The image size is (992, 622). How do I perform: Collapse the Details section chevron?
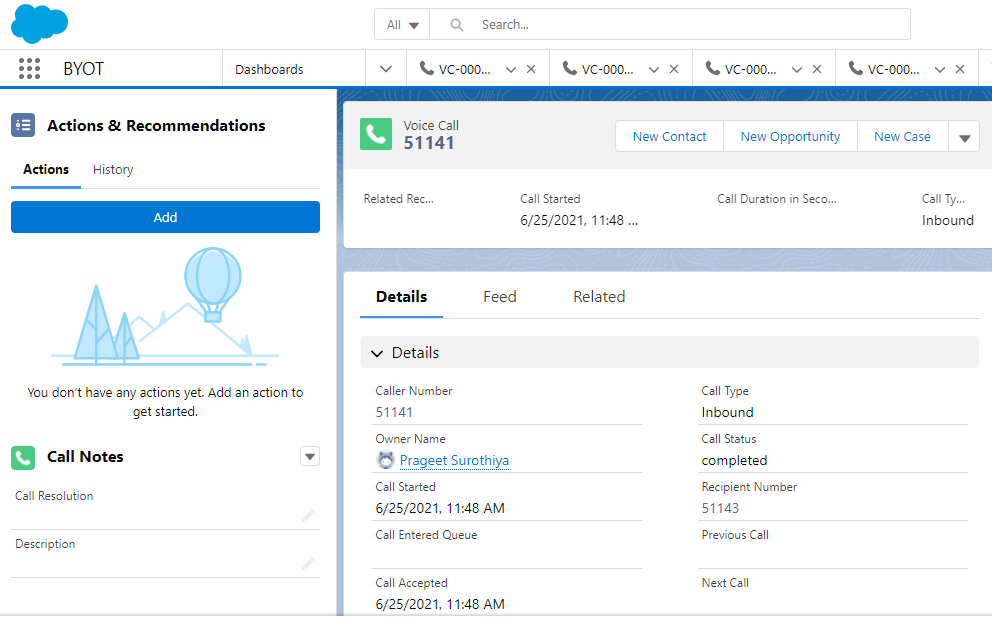[377, 352]
